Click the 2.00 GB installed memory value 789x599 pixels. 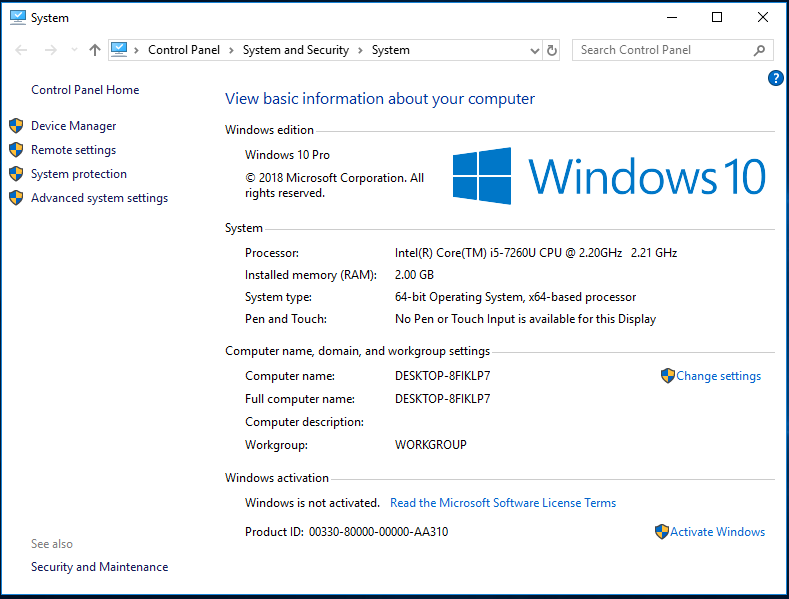(x=414, y=275)
